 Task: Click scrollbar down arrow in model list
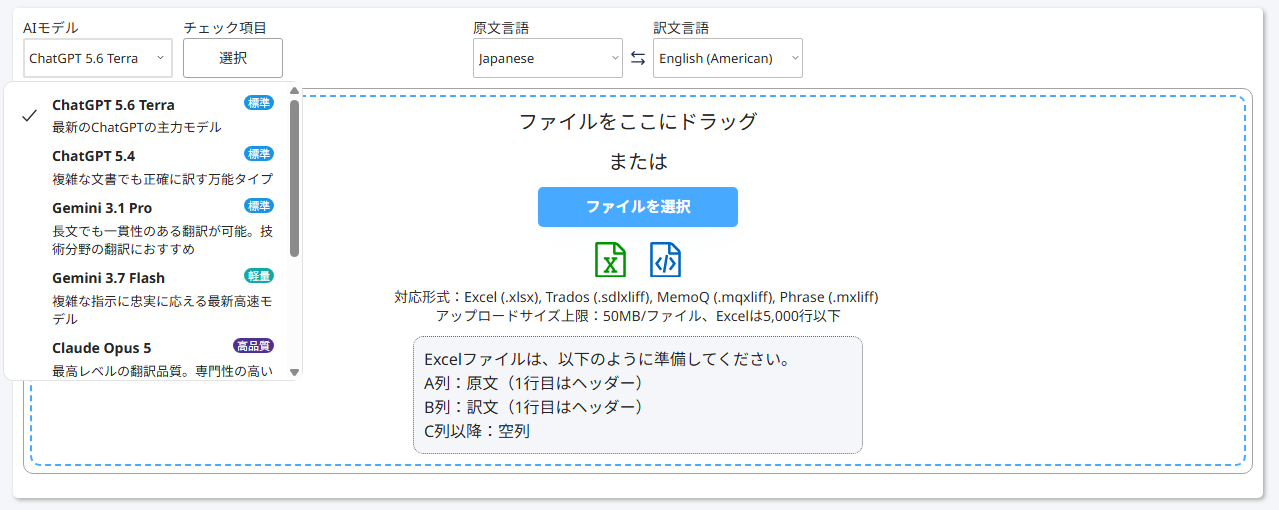[294, 372]
